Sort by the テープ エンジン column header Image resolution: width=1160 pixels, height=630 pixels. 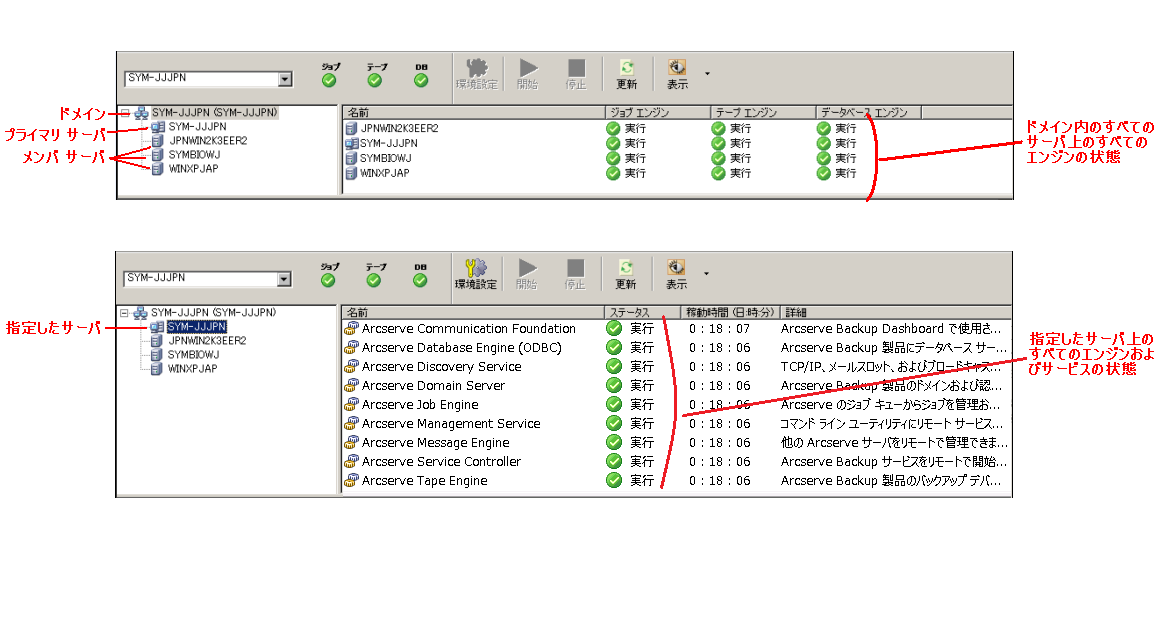coord(763,112)
